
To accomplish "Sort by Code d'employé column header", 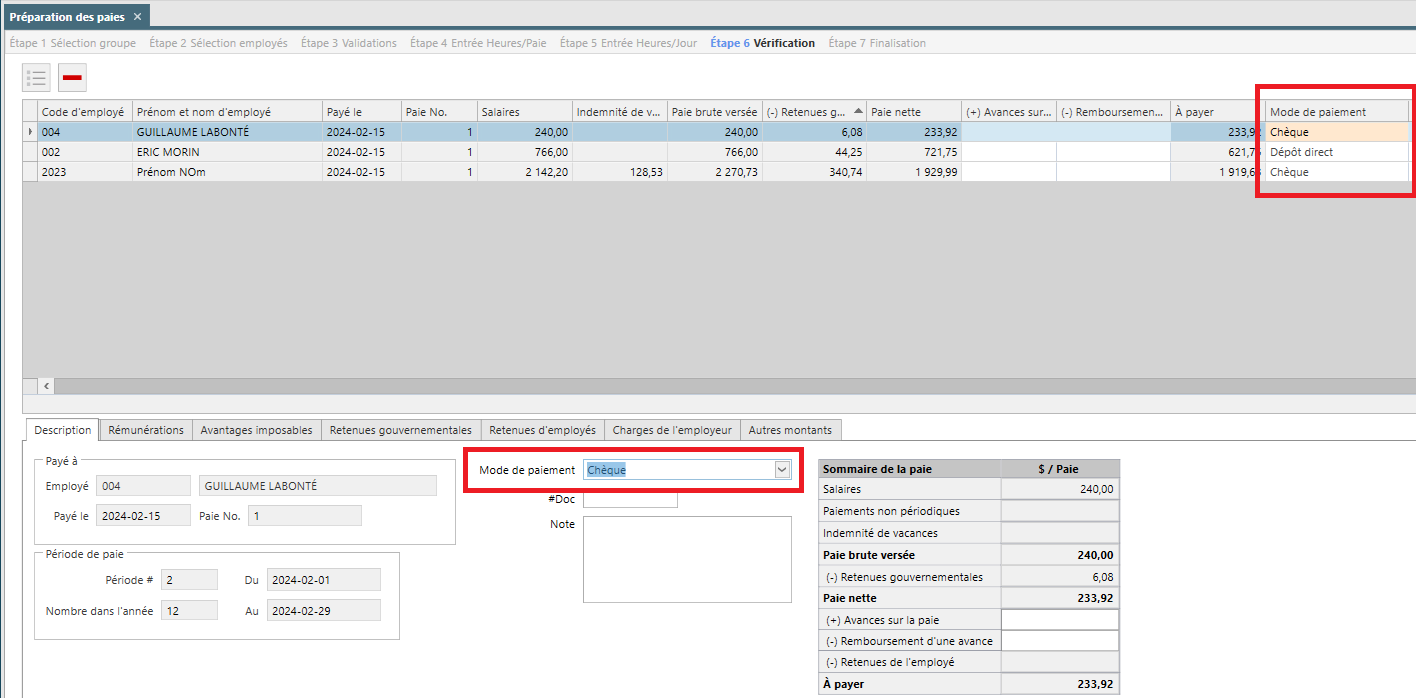I will (x=85, y=112).
